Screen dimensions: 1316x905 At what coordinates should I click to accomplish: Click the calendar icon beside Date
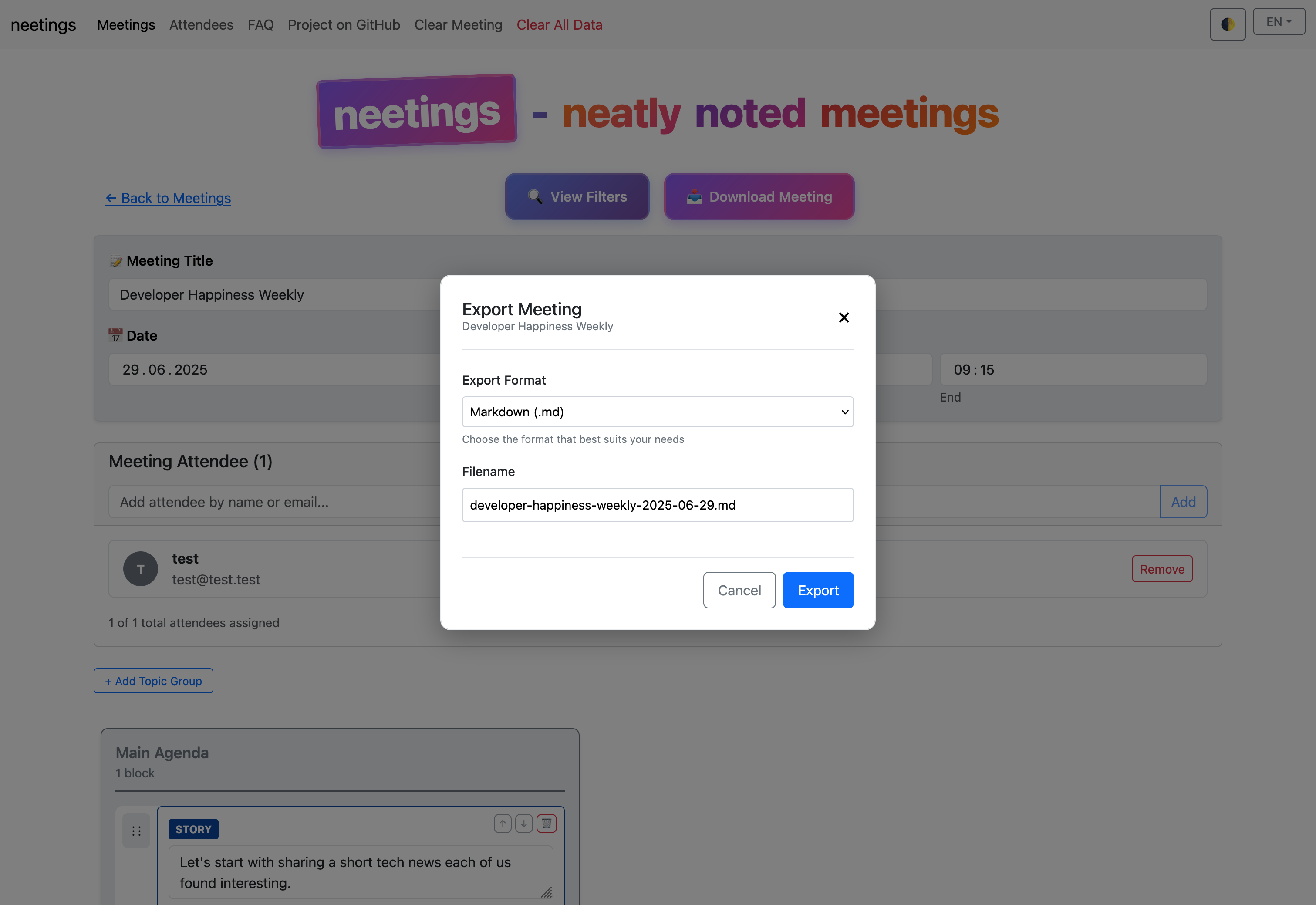pos(115,335)
